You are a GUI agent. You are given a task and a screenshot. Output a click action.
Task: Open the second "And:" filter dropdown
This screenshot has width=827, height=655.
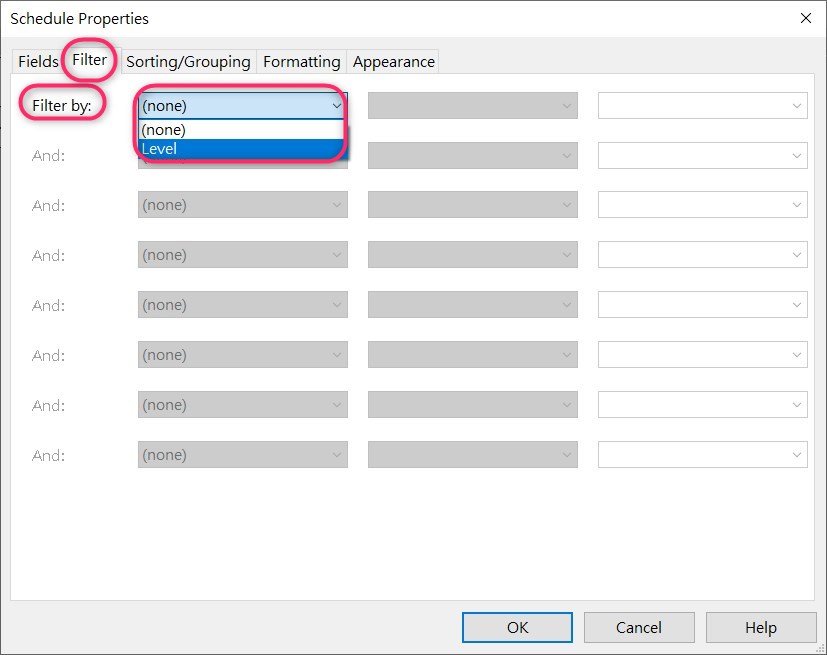pos(240,205)
